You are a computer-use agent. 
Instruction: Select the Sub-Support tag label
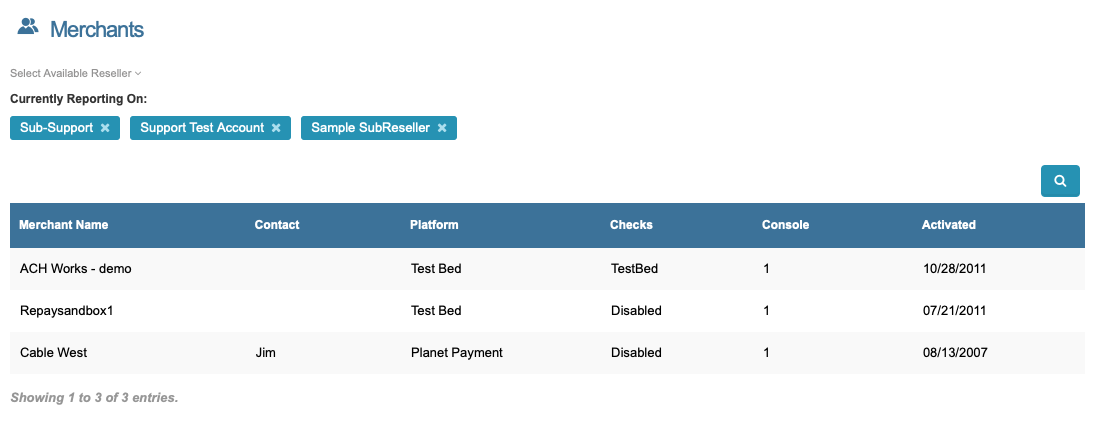pyautogui.click(x=56, y=128)
